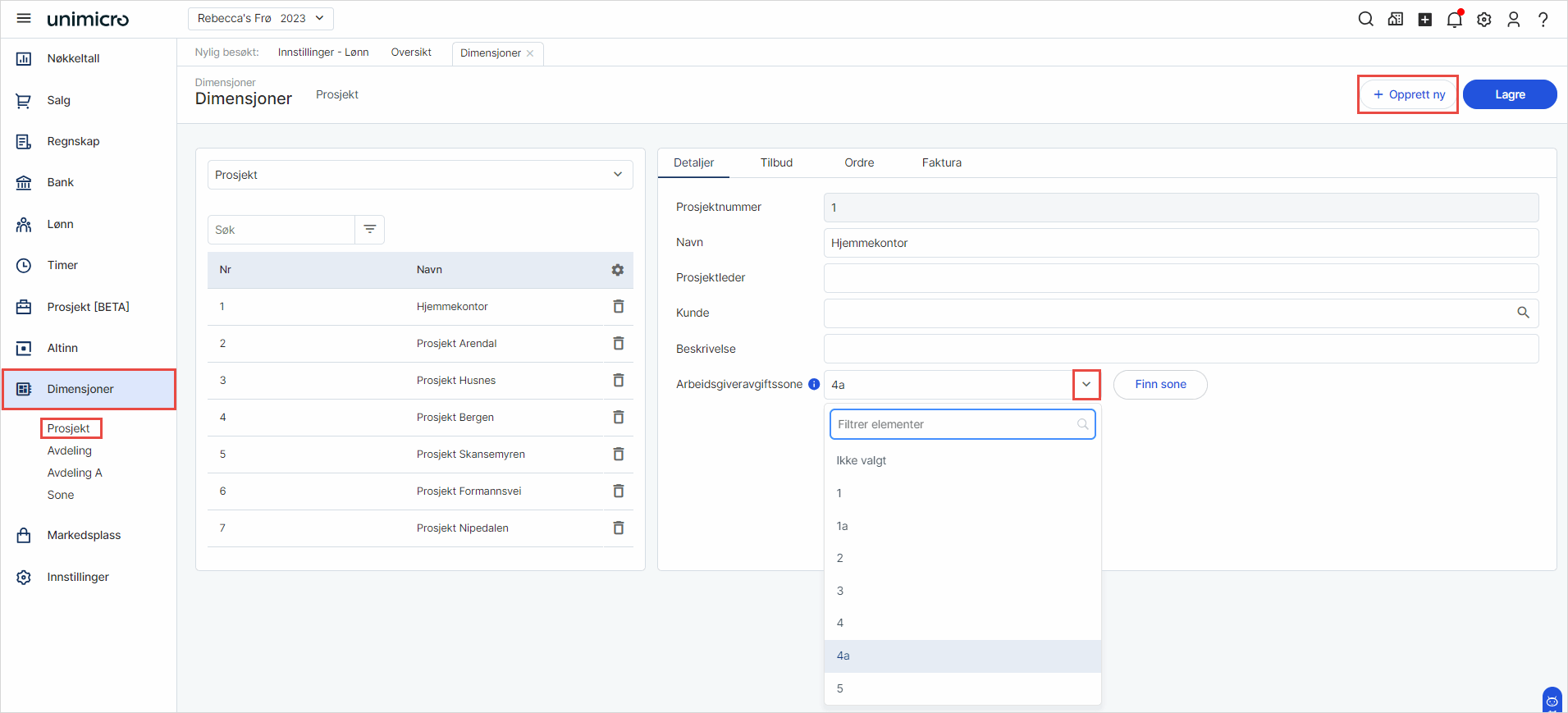The width and height of the screenshot is (1568, 713).
Task: Open table column settings gear icon
Action: [x=618, y=270]
